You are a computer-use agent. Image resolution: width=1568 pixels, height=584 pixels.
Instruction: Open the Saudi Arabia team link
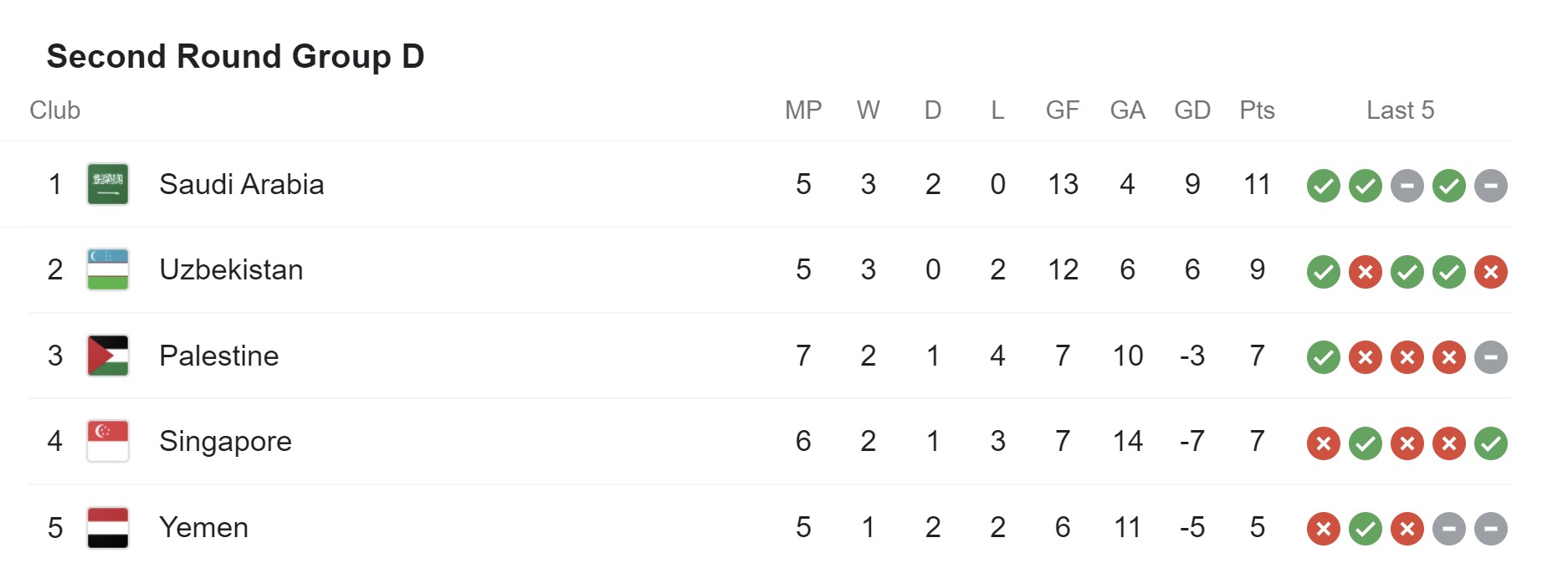tap(242, 184)
